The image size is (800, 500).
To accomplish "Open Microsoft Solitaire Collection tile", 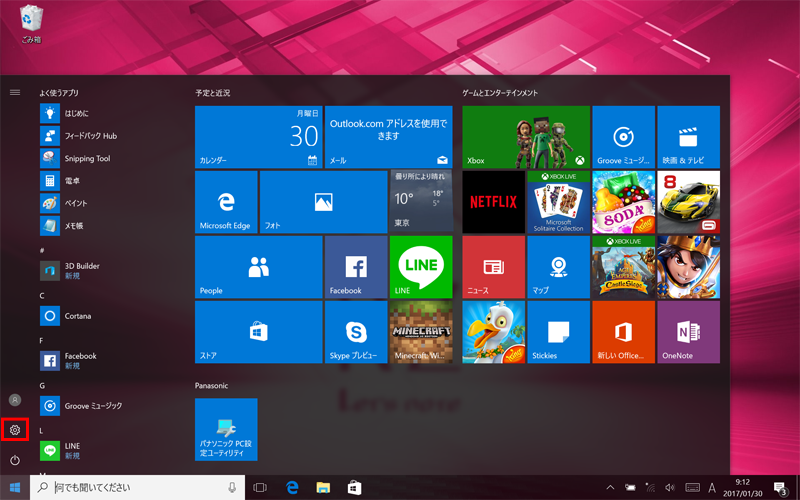I will point(559,202).
